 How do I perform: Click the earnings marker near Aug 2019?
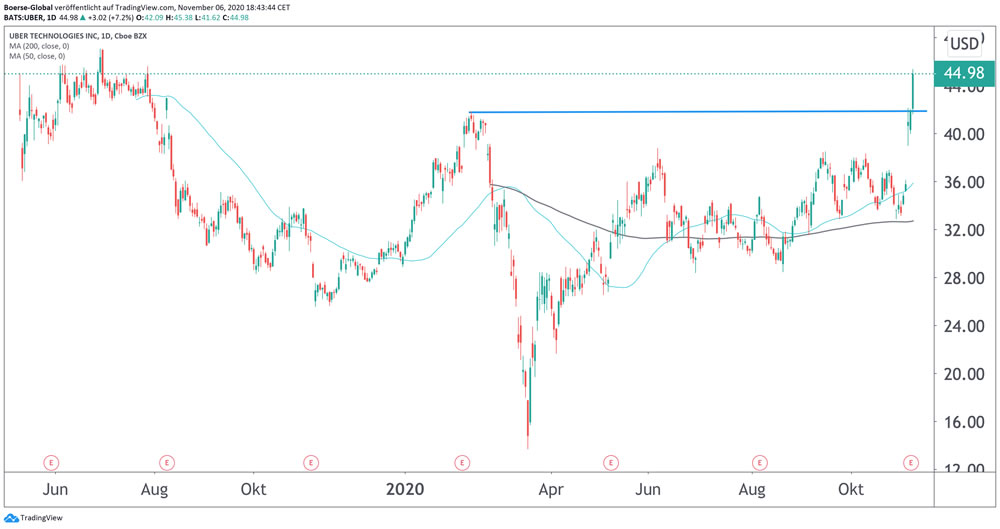166,462
